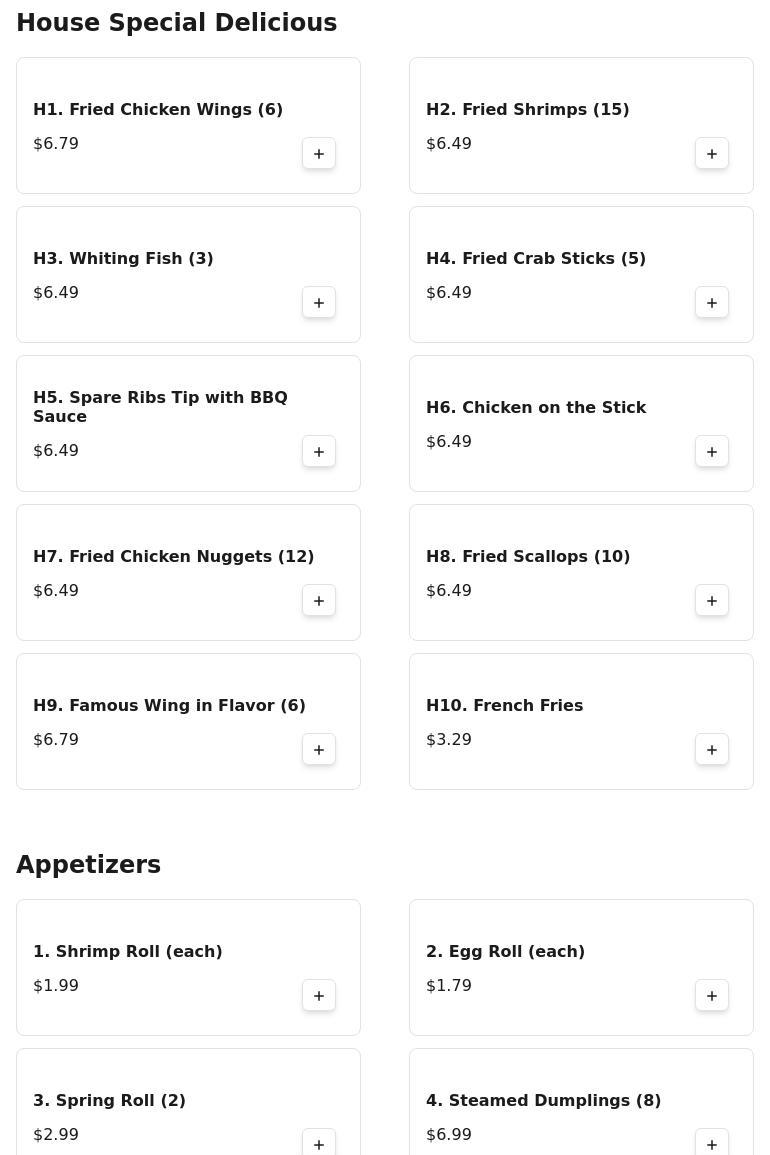Viewport: 770px width, 1155px height.
Task: Click plus for H6 Chicken on the Stick
Action: click(x=712, y=451)
